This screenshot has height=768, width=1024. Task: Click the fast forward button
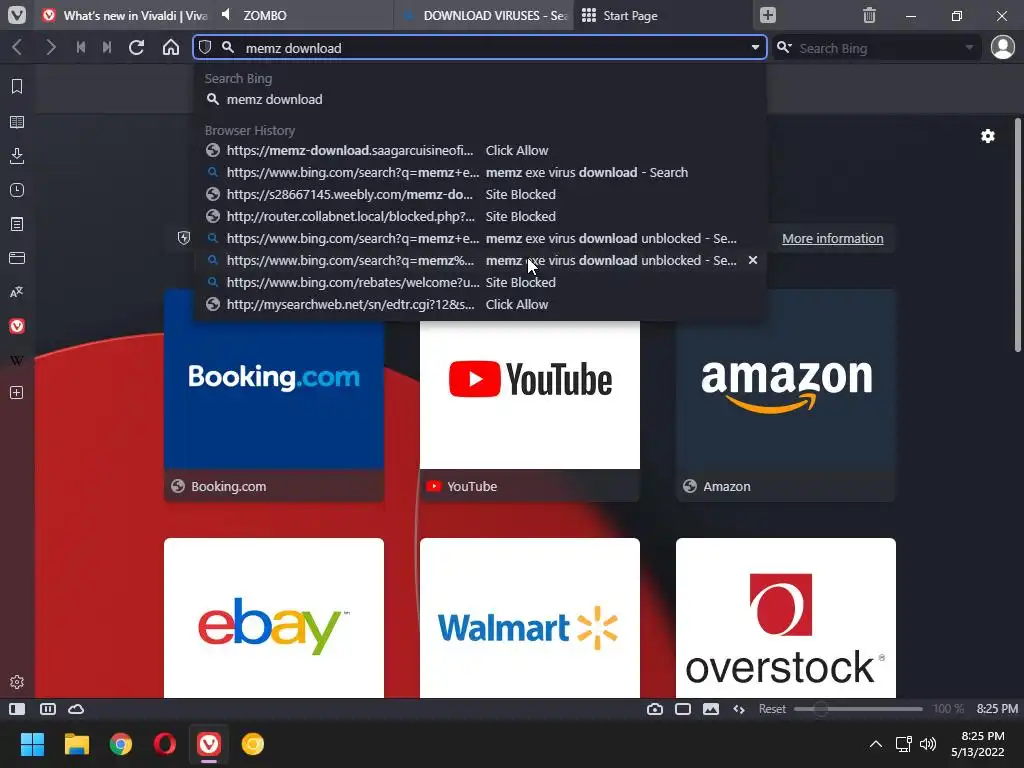point(107,48)
